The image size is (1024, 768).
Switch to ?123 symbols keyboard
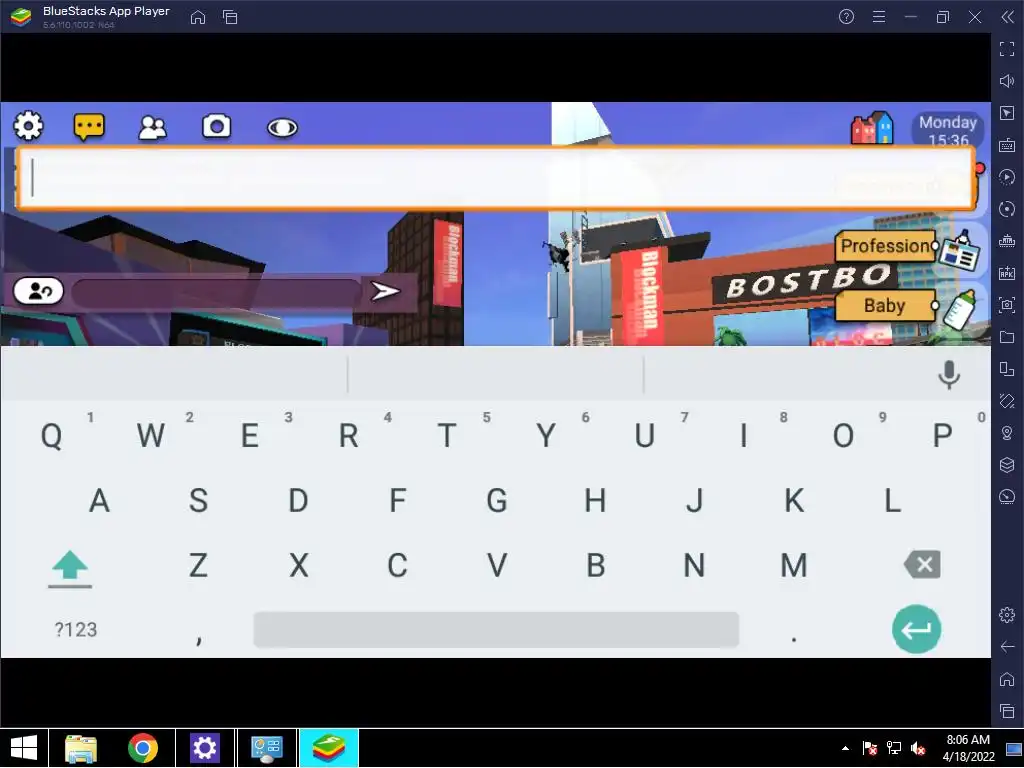[x=76, y=630]
